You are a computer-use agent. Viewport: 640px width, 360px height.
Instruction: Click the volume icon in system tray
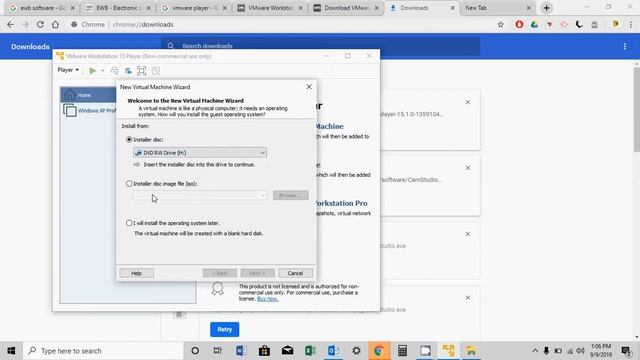coord(580,351)
